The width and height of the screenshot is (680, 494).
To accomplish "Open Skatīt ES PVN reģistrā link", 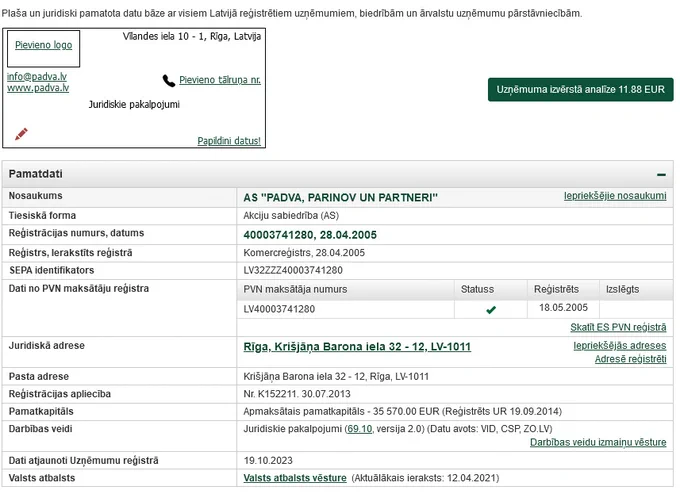I will pyautogui.click(x=618, y=327).
